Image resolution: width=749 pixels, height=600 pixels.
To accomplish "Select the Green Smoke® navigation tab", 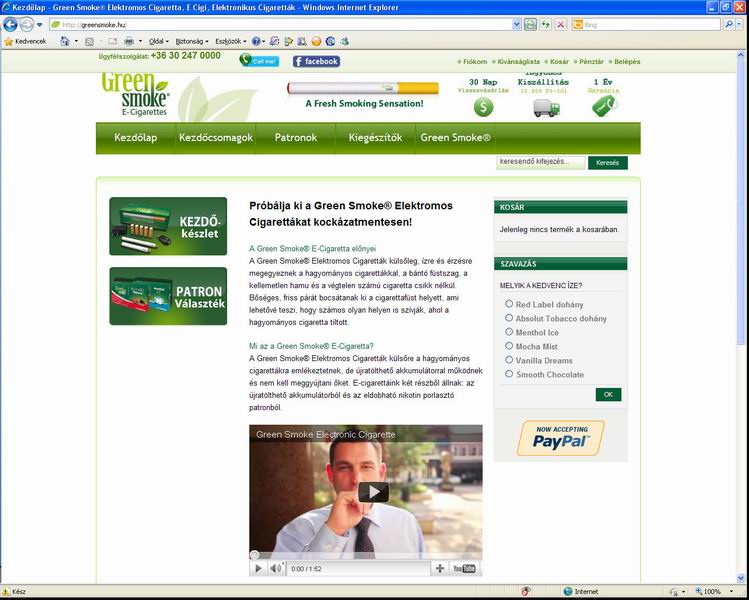I will (455, 138).
